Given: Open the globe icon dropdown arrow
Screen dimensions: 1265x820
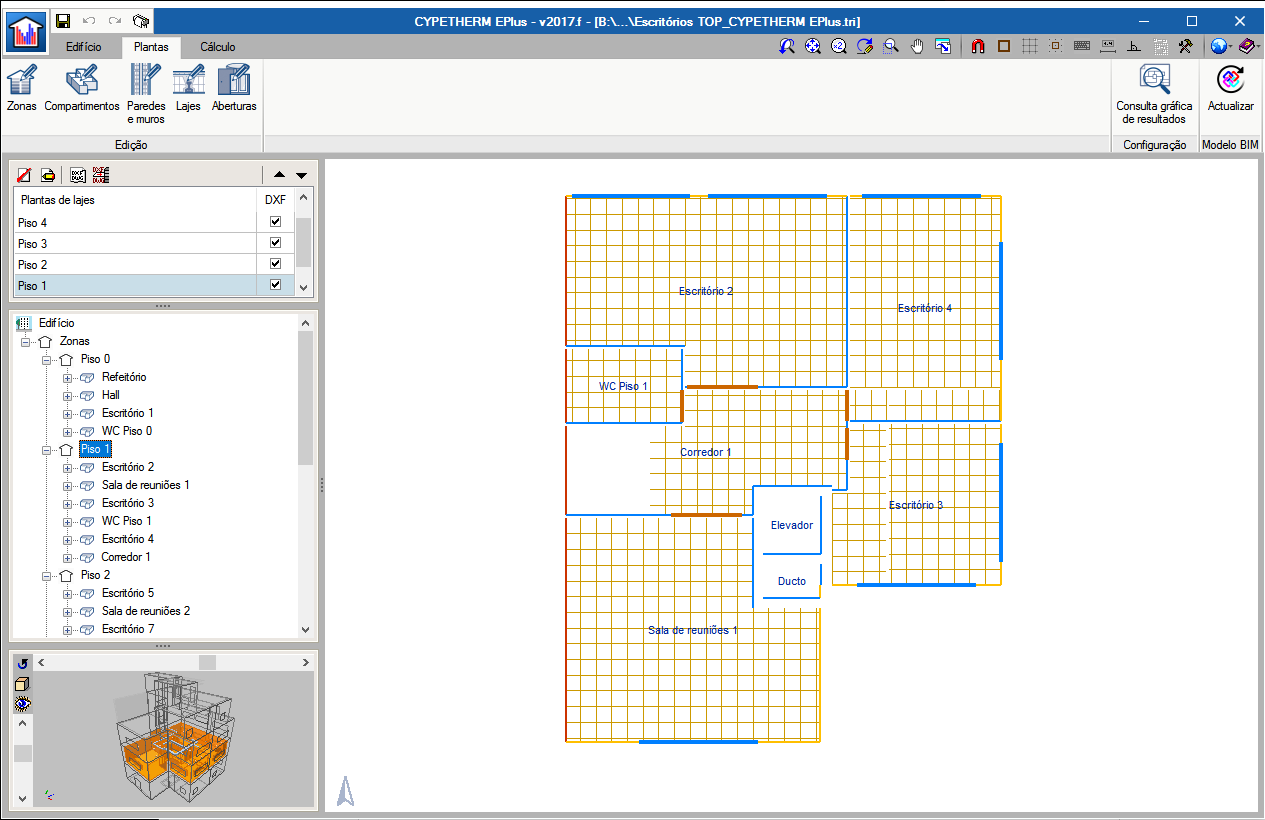Looking at the screenshot, I should click(x=1231, y=46).
